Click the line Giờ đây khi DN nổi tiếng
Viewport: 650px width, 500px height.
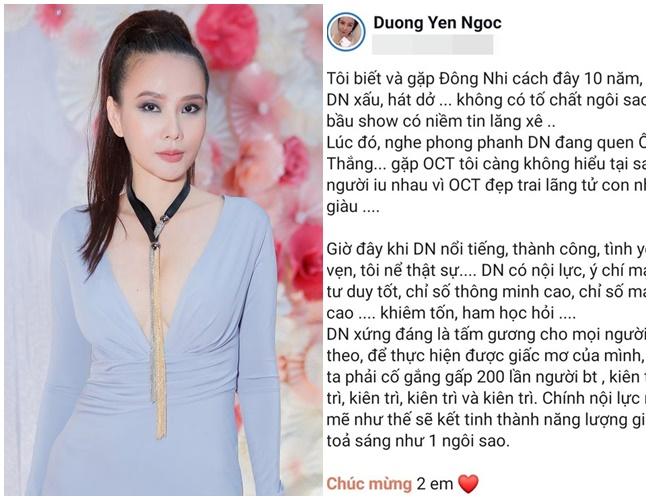click(486, 249)
